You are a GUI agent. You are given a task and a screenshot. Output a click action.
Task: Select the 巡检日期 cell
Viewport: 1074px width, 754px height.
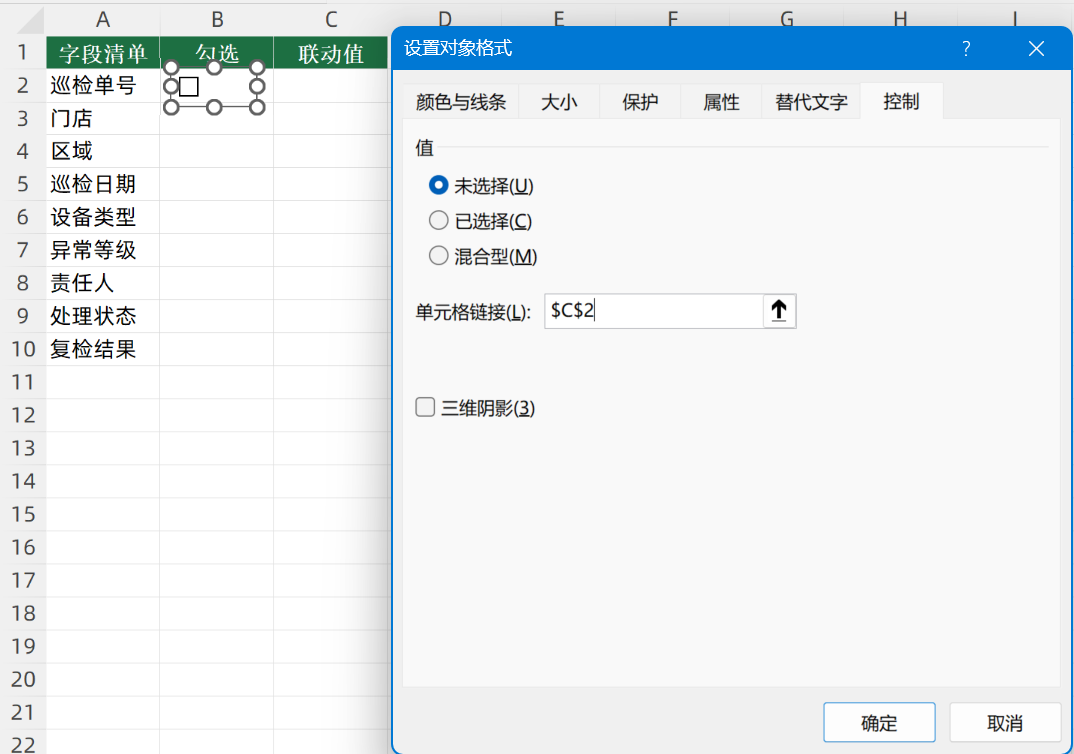(103, 184)
